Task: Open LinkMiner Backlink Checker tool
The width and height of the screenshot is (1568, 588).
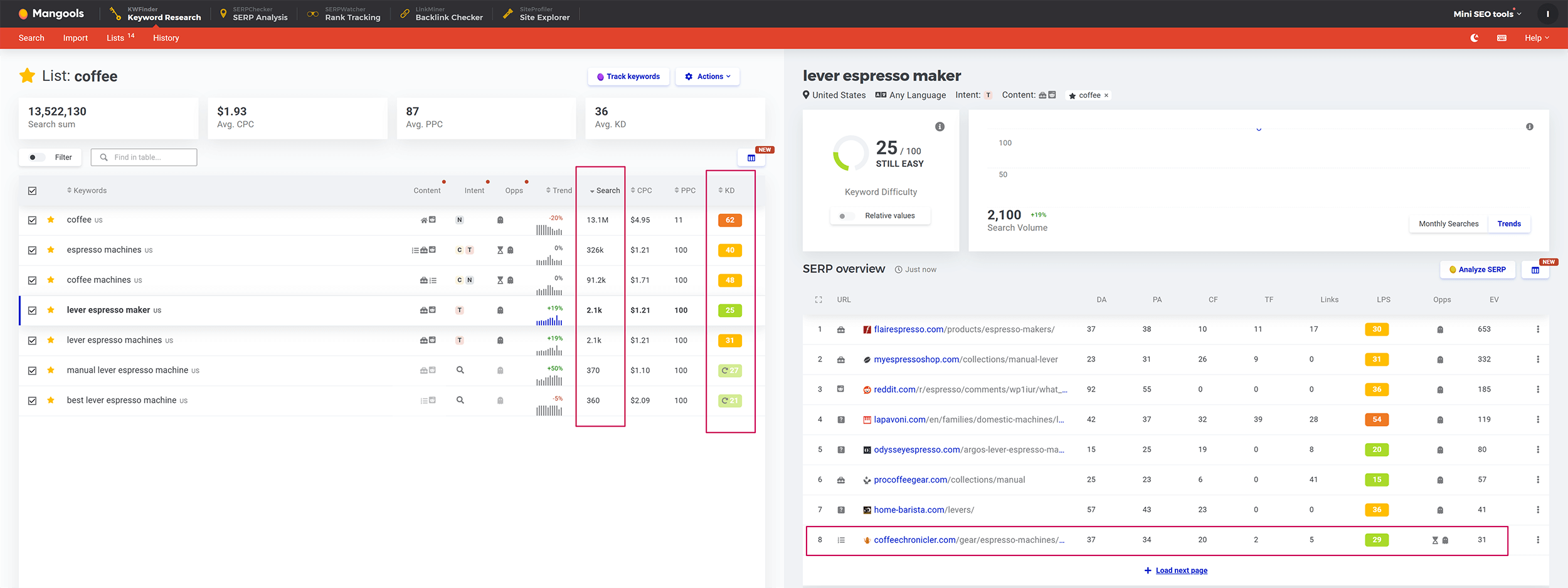Action: tap(442, 14)
